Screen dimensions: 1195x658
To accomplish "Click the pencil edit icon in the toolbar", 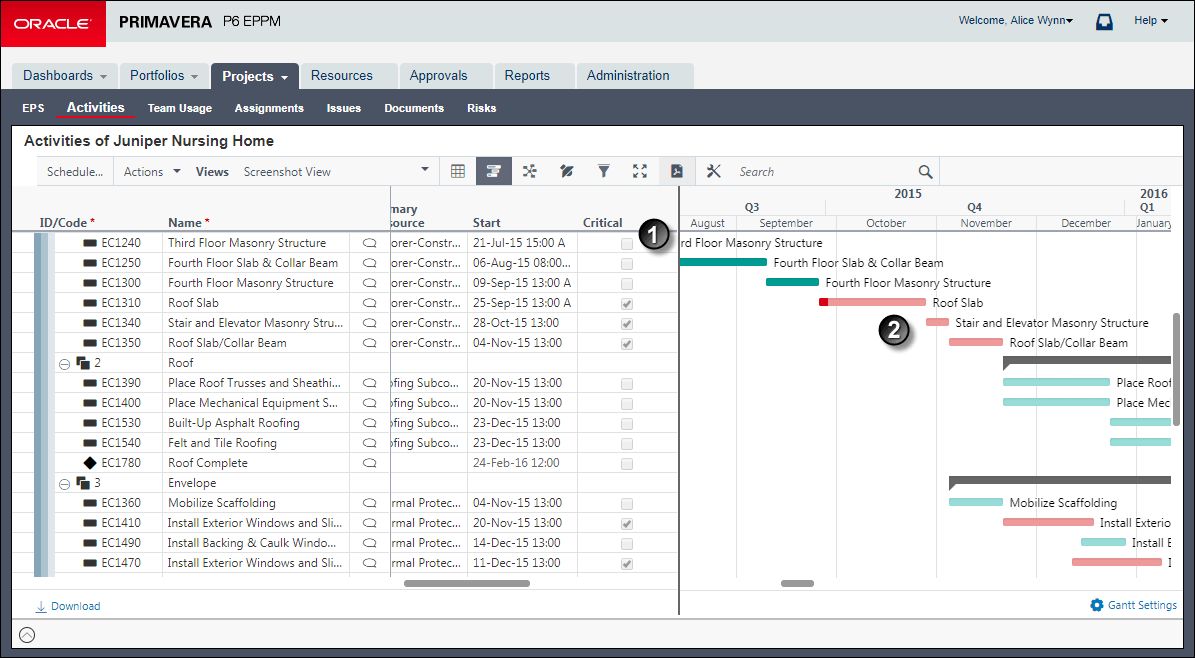I will tap(566, 172).
